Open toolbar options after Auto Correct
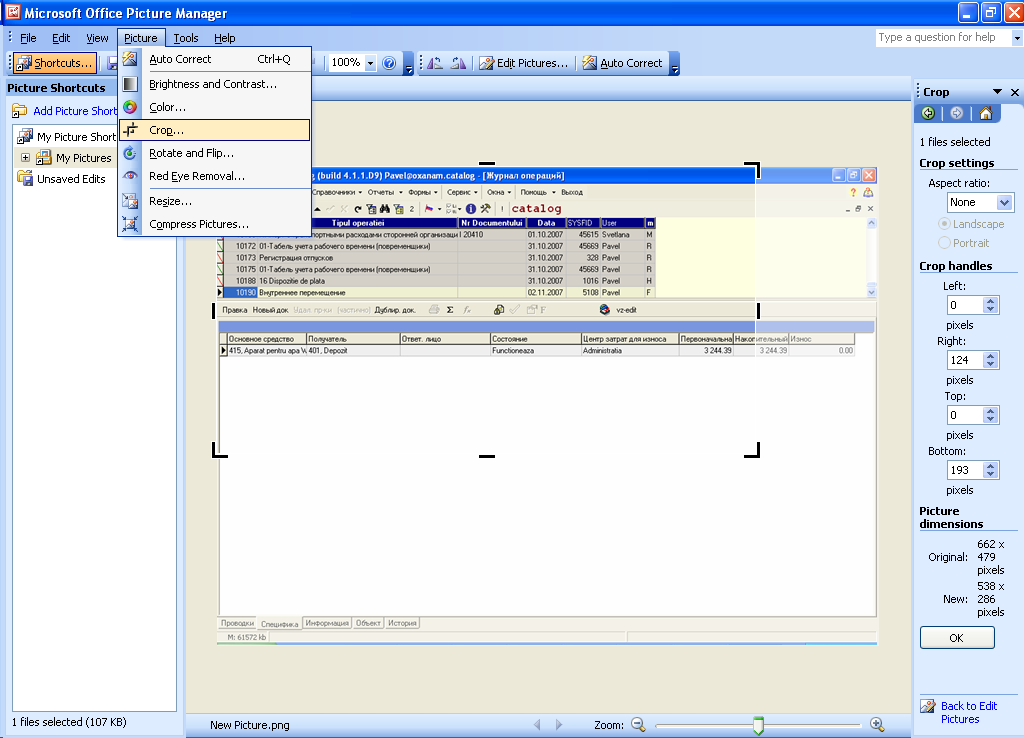The width and height of the screenshot is (1024, 738). click(x=675, y=63)
